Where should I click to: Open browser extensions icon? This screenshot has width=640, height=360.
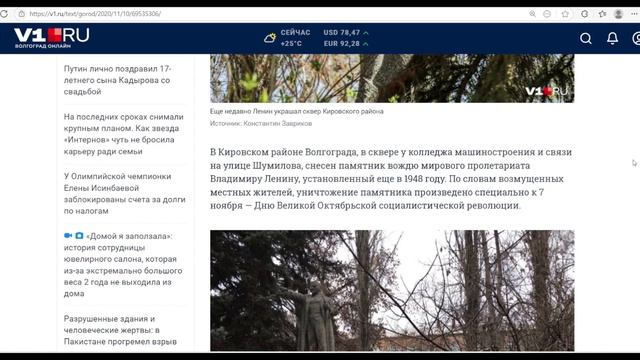584,14
